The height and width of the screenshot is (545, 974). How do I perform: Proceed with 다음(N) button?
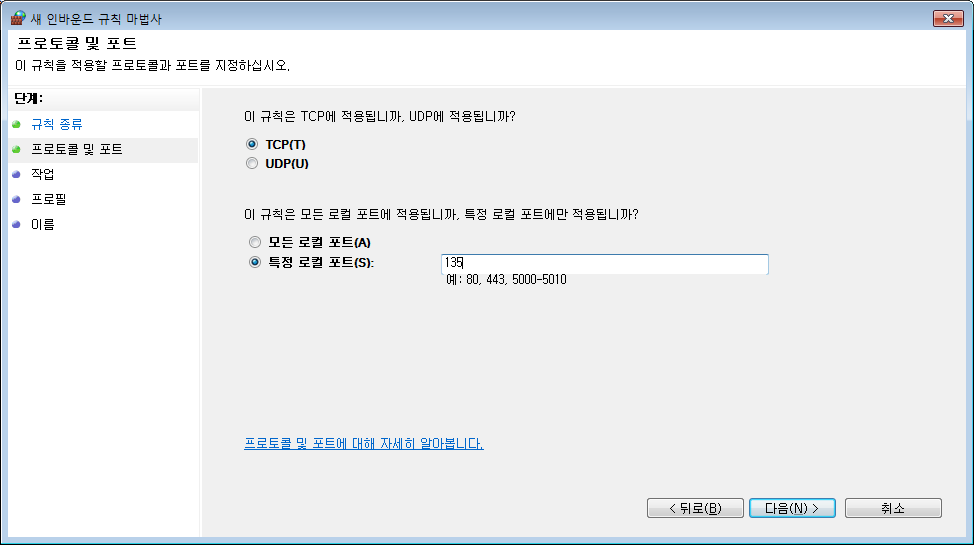point(792,508)
